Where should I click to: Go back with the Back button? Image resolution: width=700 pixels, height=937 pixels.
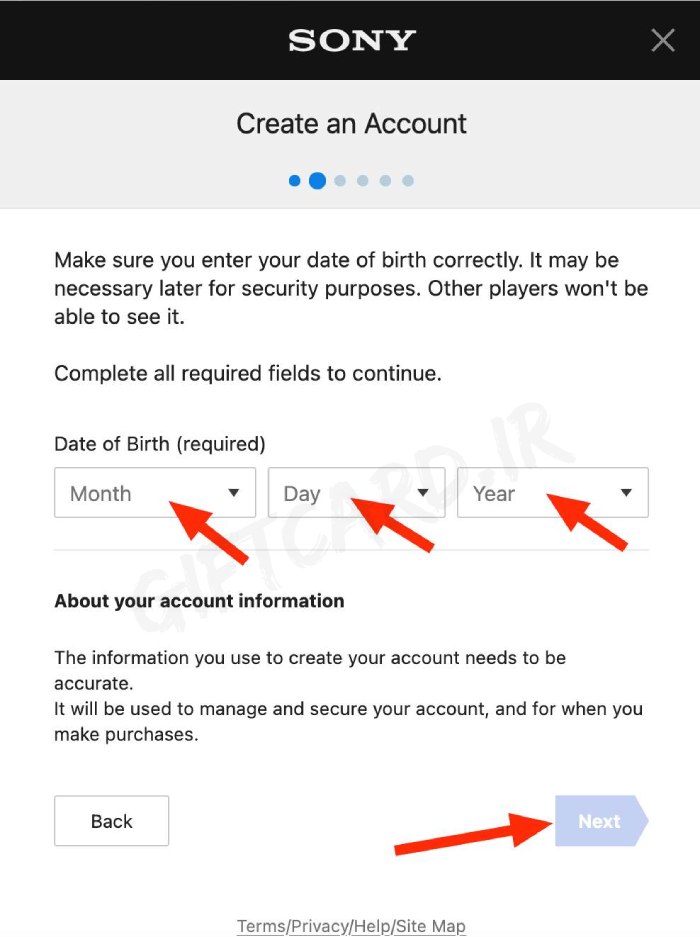coord(111,820)
